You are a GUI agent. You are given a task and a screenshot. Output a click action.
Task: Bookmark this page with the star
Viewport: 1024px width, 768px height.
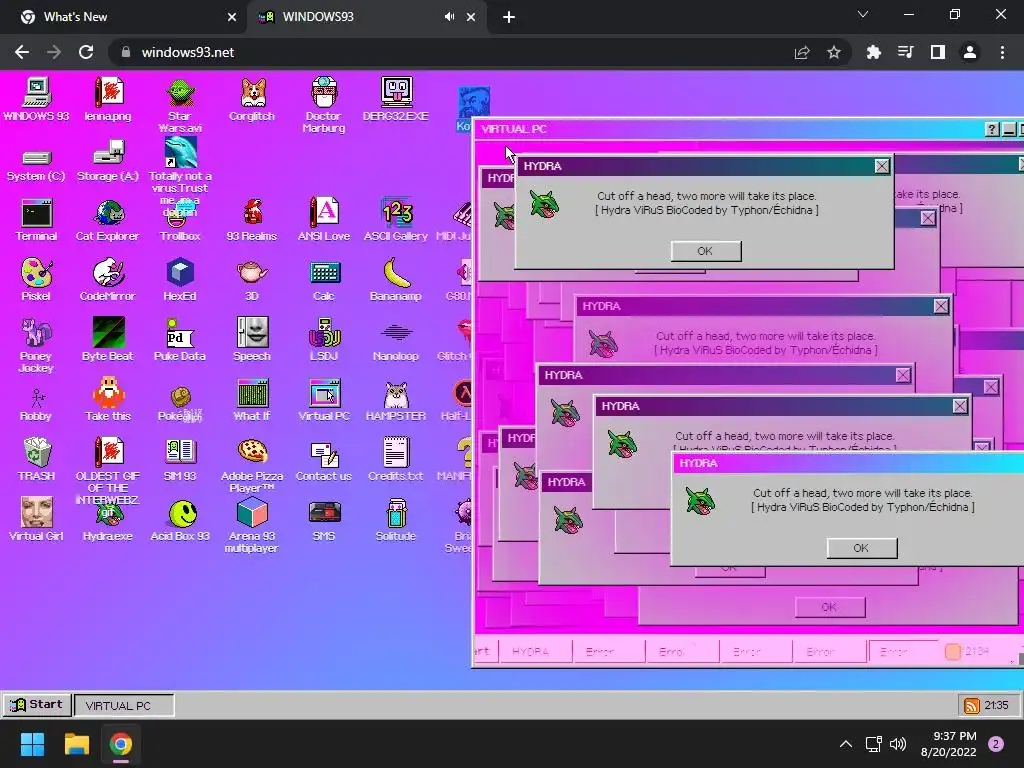point(834,52)
